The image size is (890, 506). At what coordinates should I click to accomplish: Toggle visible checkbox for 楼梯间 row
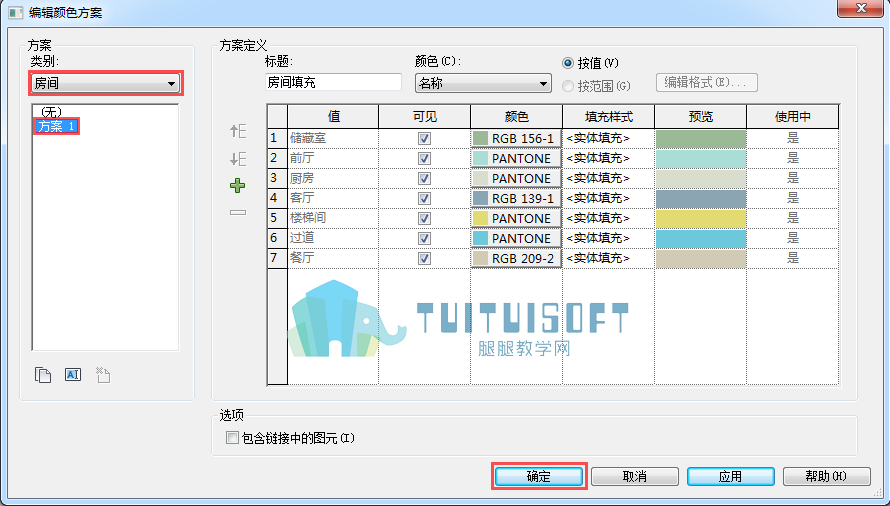pyautogui.click(x=424, y=218)
